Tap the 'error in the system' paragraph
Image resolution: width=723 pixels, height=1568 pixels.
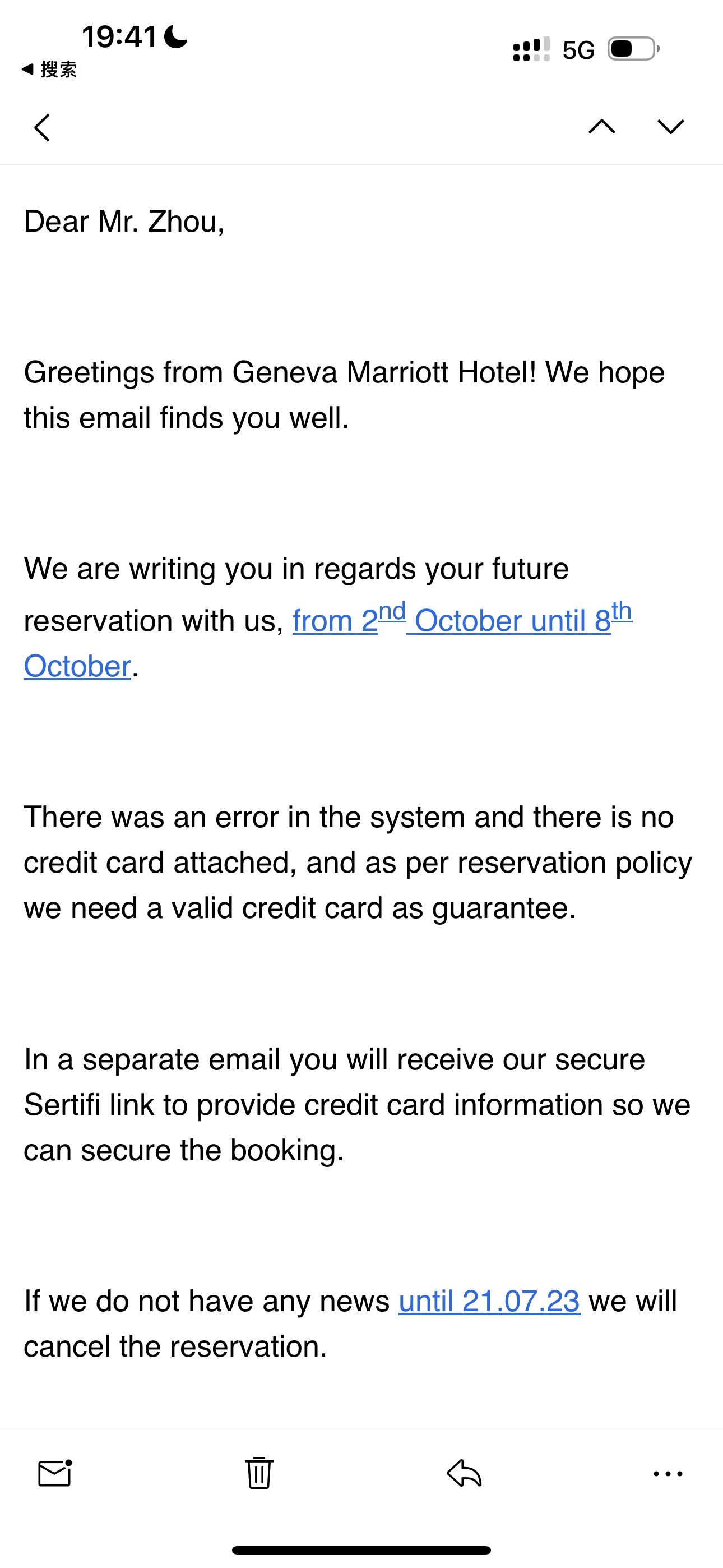358,863
